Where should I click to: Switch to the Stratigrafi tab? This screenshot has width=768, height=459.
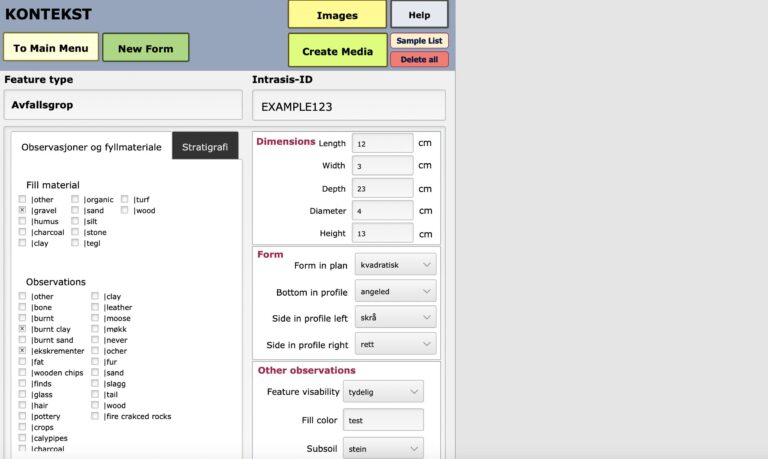pos(205,146)
